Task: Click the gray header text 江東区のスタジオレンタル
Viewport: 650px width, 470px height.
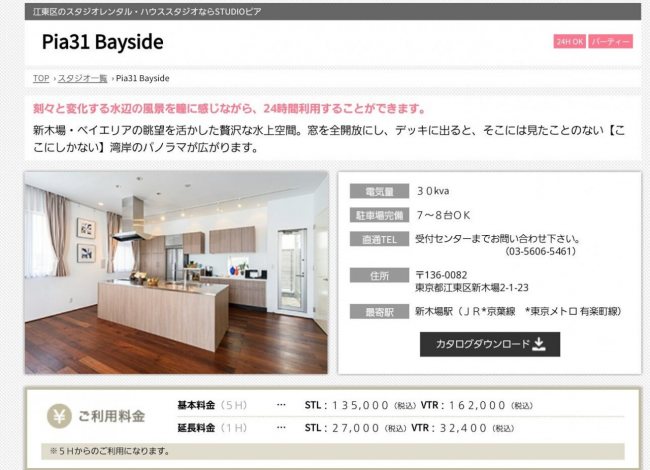Action: click(147, 12)
